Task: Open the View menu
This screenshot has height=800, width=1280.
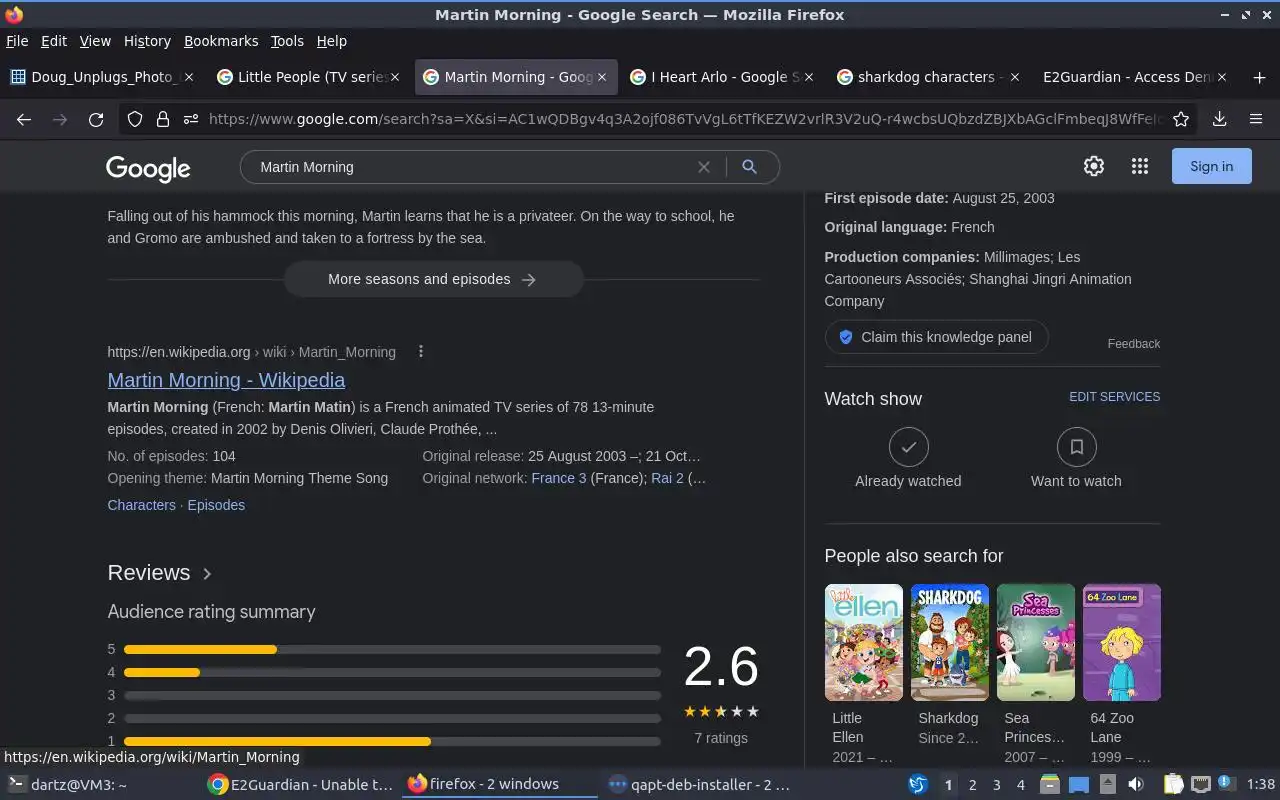Action: (x=95, y=41)
